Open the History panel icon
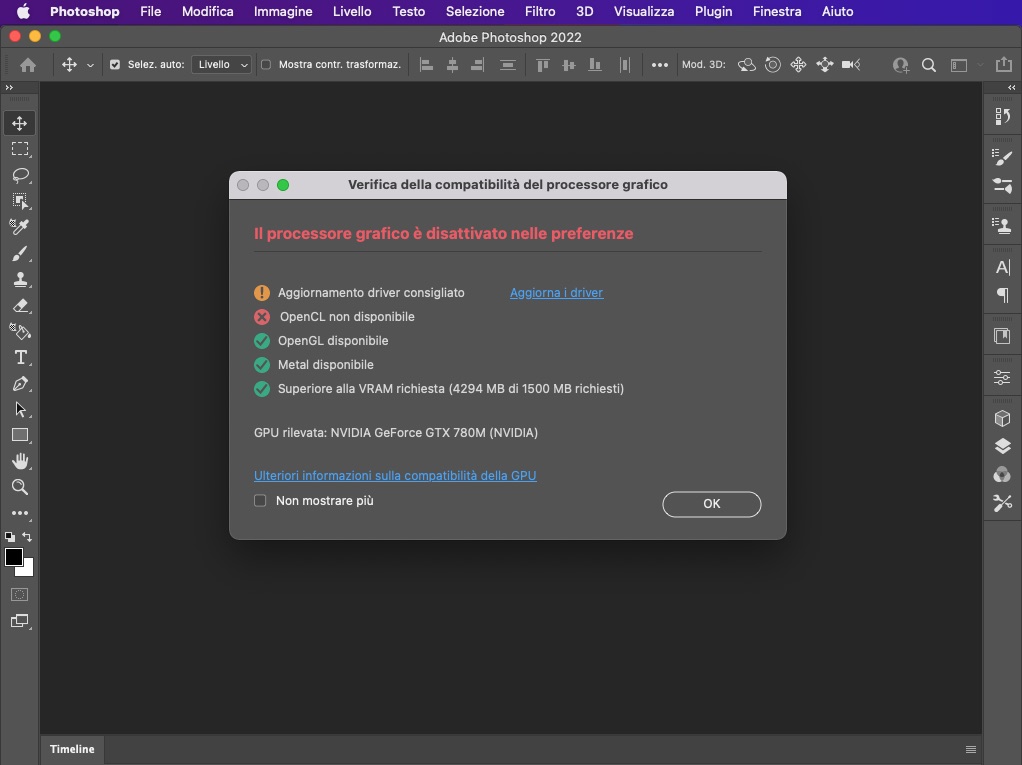This screenshot has width=1022, height=765. click(x=1002, y=116)
